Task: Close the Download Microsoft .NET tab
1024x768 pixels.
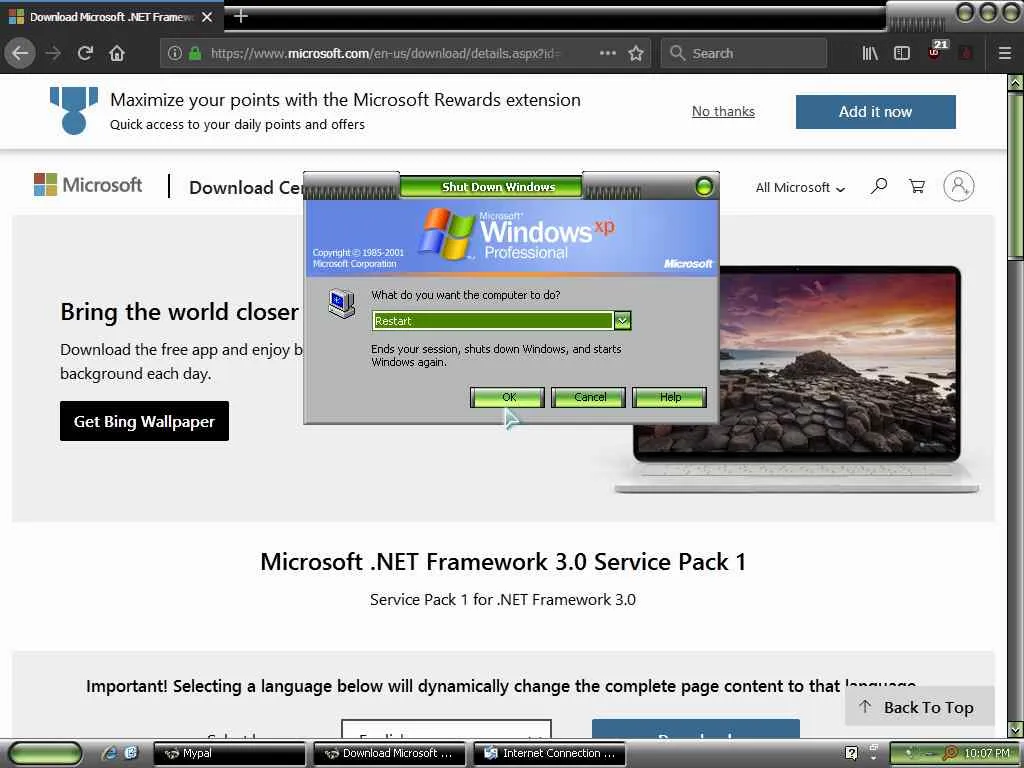Action: point(207,17)
